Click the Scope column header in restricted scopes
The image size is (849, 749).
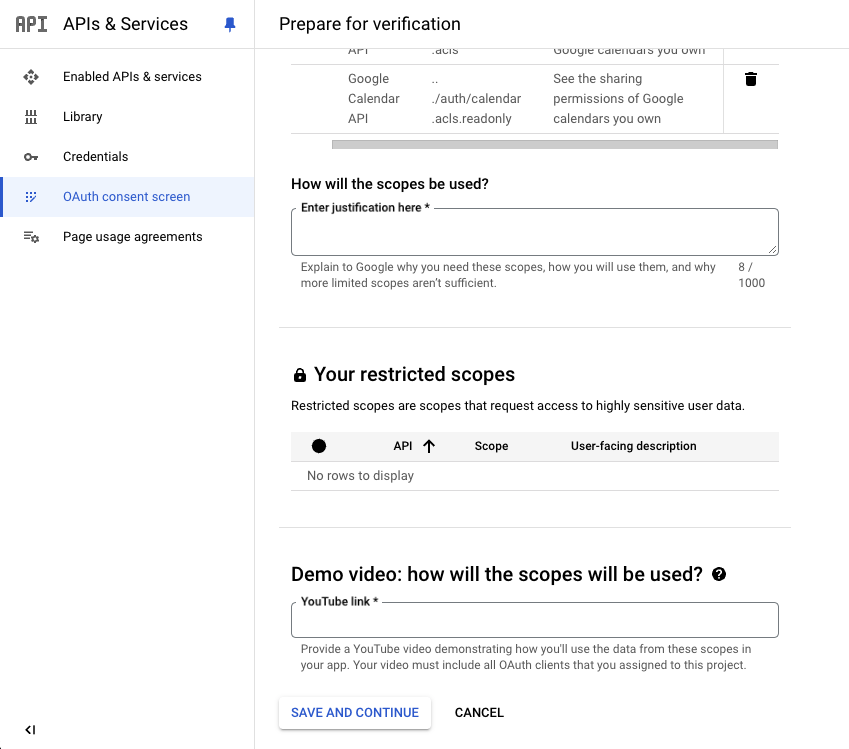pos(491,446)
